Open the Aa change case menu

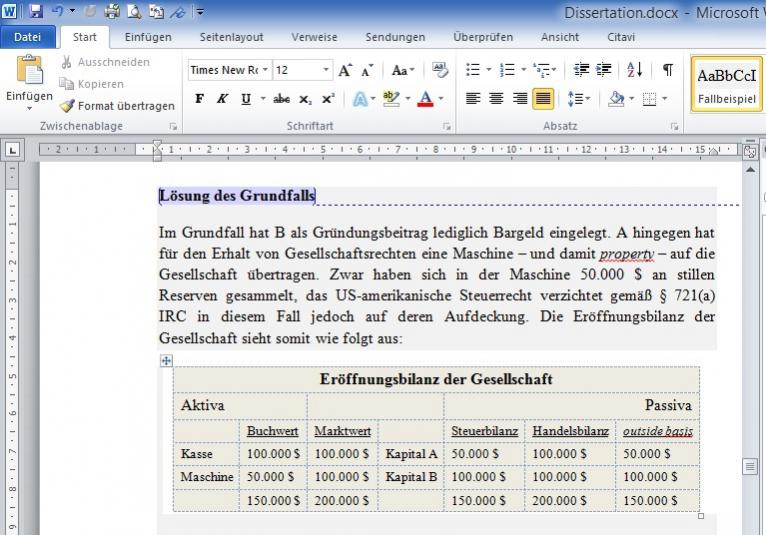[x=403, y=70]
